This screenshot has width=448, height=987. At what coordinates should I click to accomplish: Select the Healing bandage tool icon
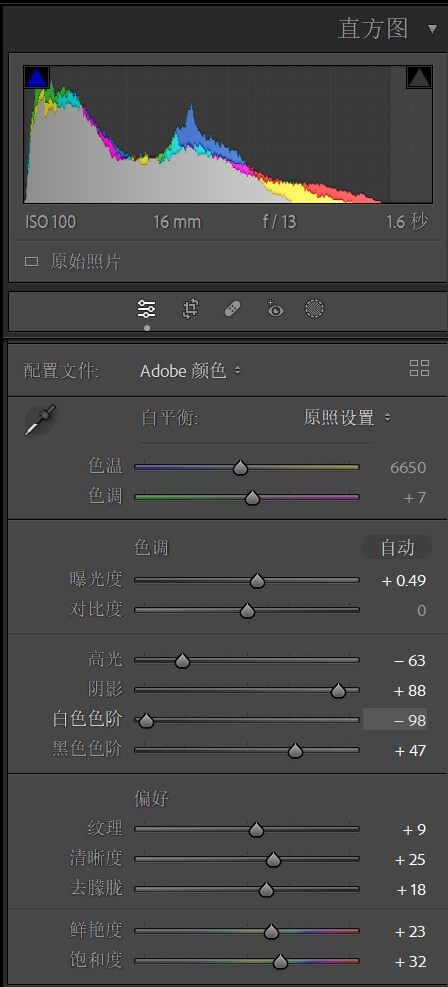[232, 309]
